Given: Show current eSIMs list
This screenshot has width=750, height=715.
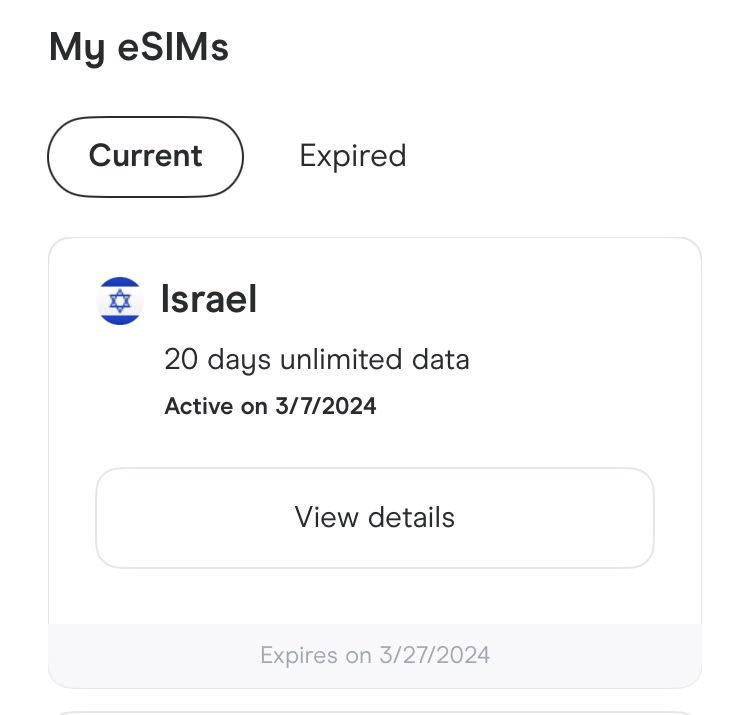Looking at the screenshot, I should coord(145,157).
